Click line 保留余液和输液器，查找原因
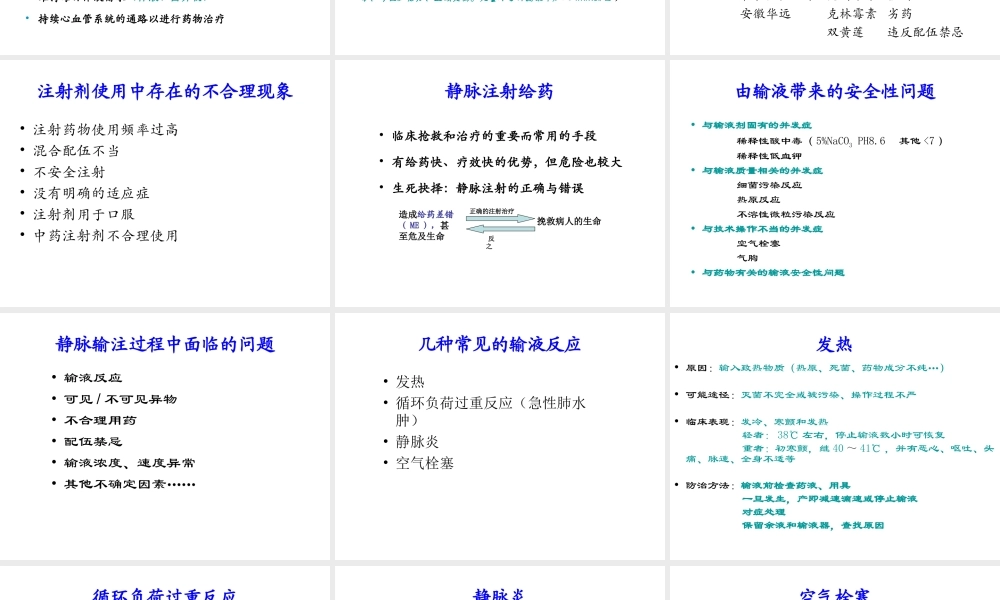 click(x=813, y=526)
